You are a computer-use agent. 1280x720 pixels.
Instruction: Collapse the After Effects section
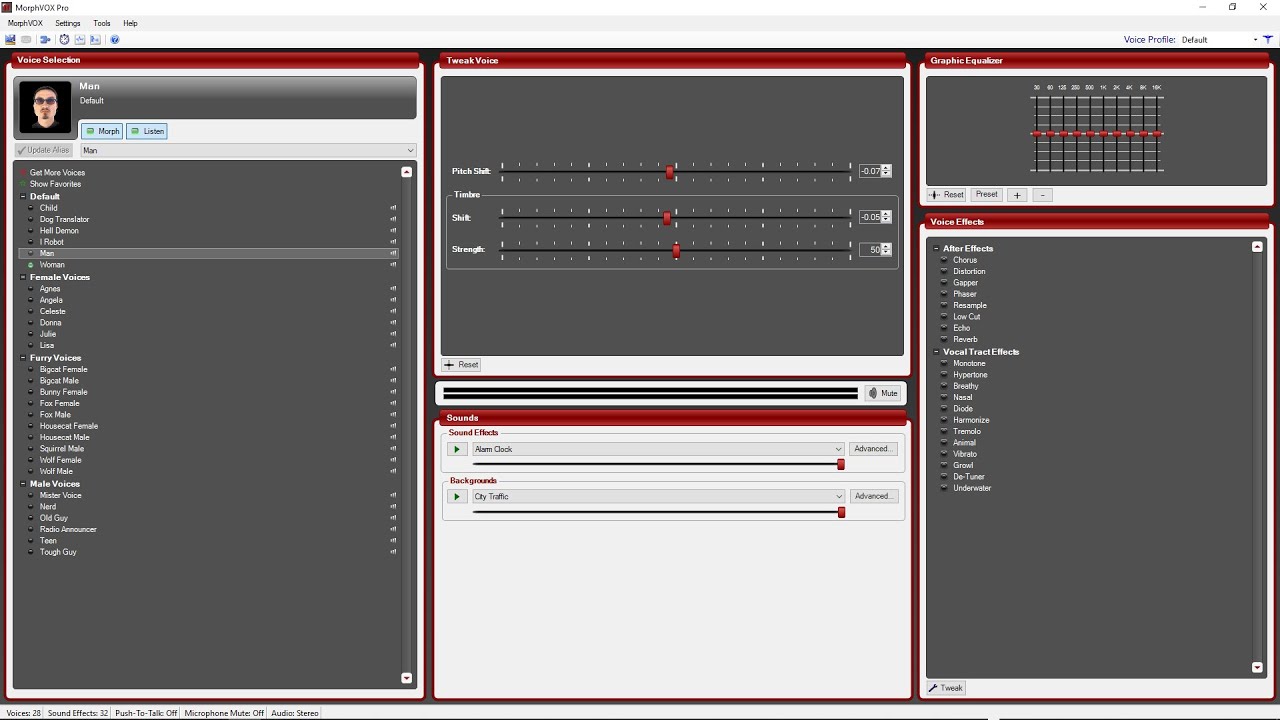point(937,249)
